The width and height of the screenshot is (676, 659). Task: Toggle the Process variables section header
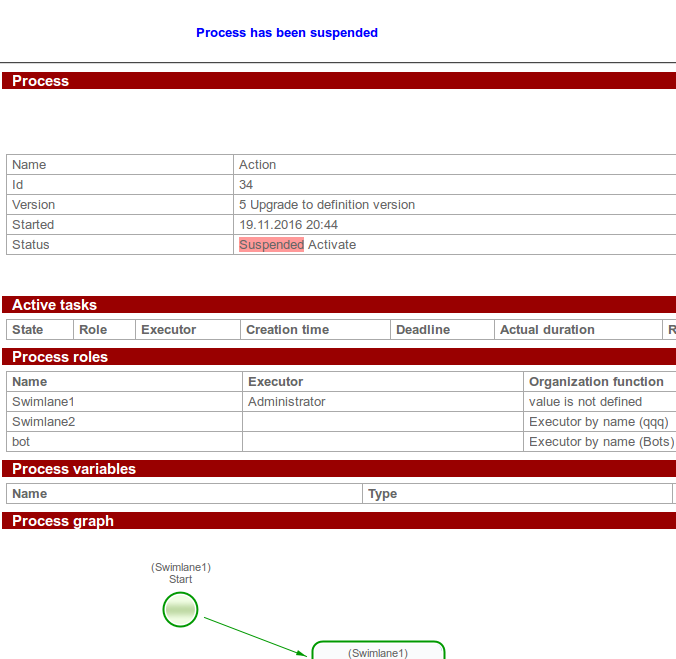[x=73, y=469]
